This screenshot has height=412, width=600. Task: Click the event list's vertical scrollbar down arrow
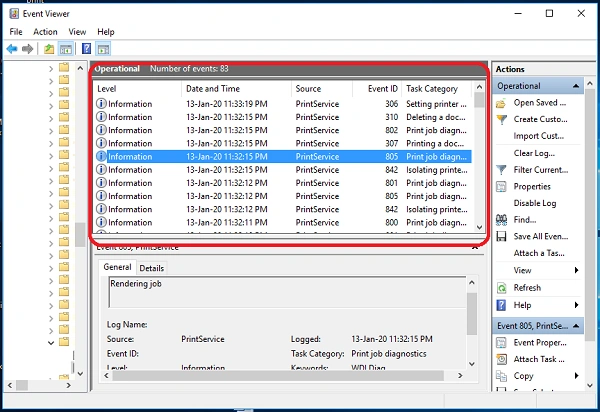point(479,227)
